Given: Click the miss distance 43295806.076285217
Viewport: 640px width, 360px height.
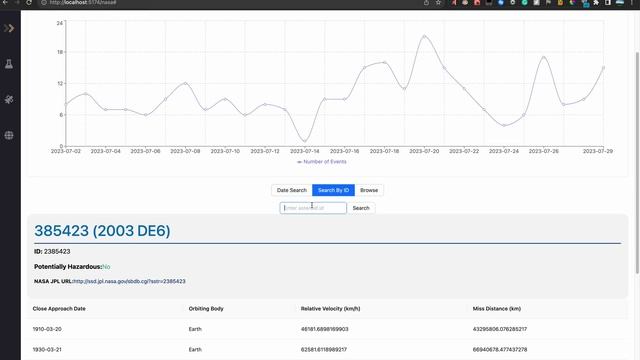Looking at the screenshot, I should tap(500, 329).
